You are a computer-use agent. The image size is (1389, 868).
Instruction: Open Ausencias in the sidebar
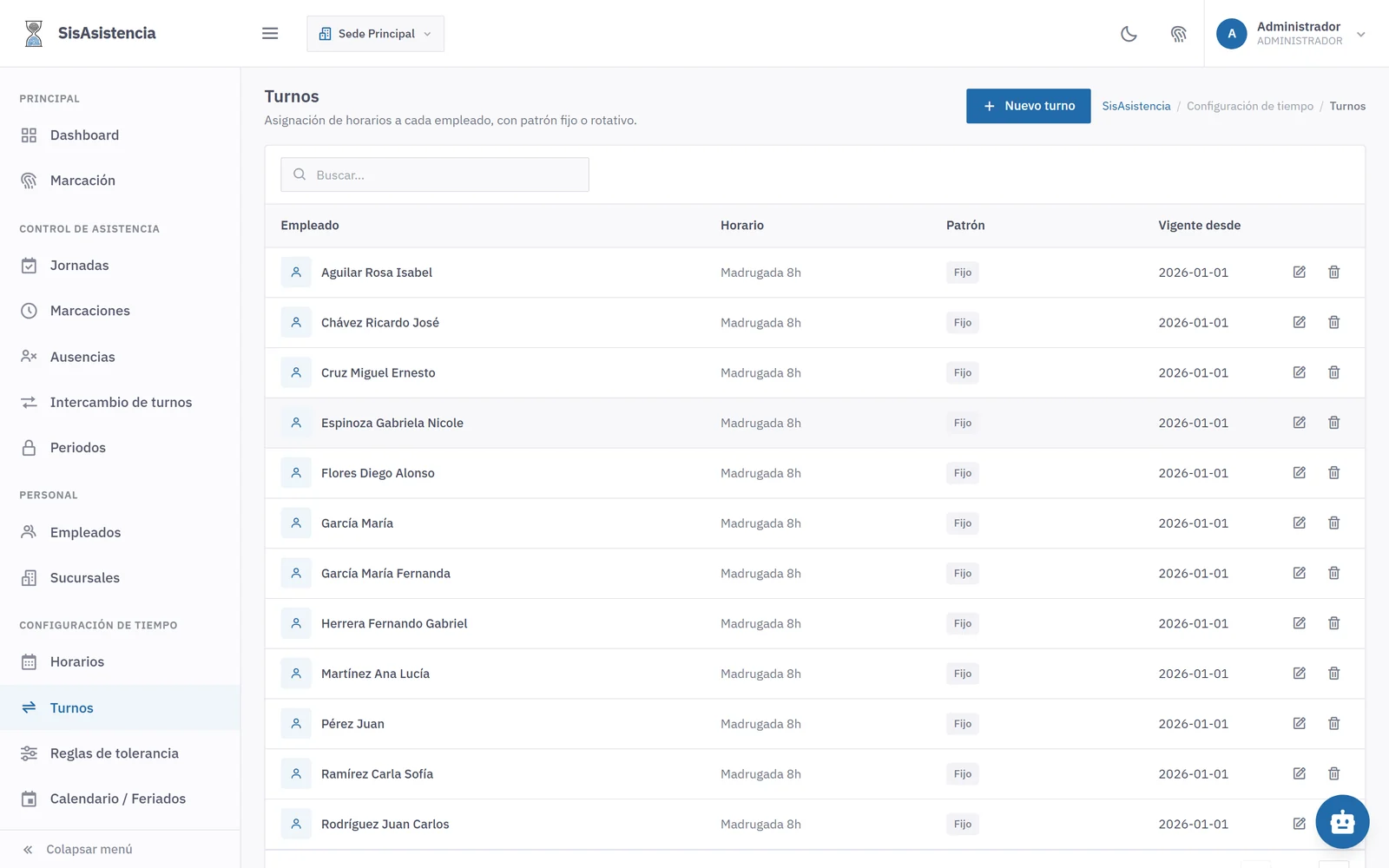point(120,357)
